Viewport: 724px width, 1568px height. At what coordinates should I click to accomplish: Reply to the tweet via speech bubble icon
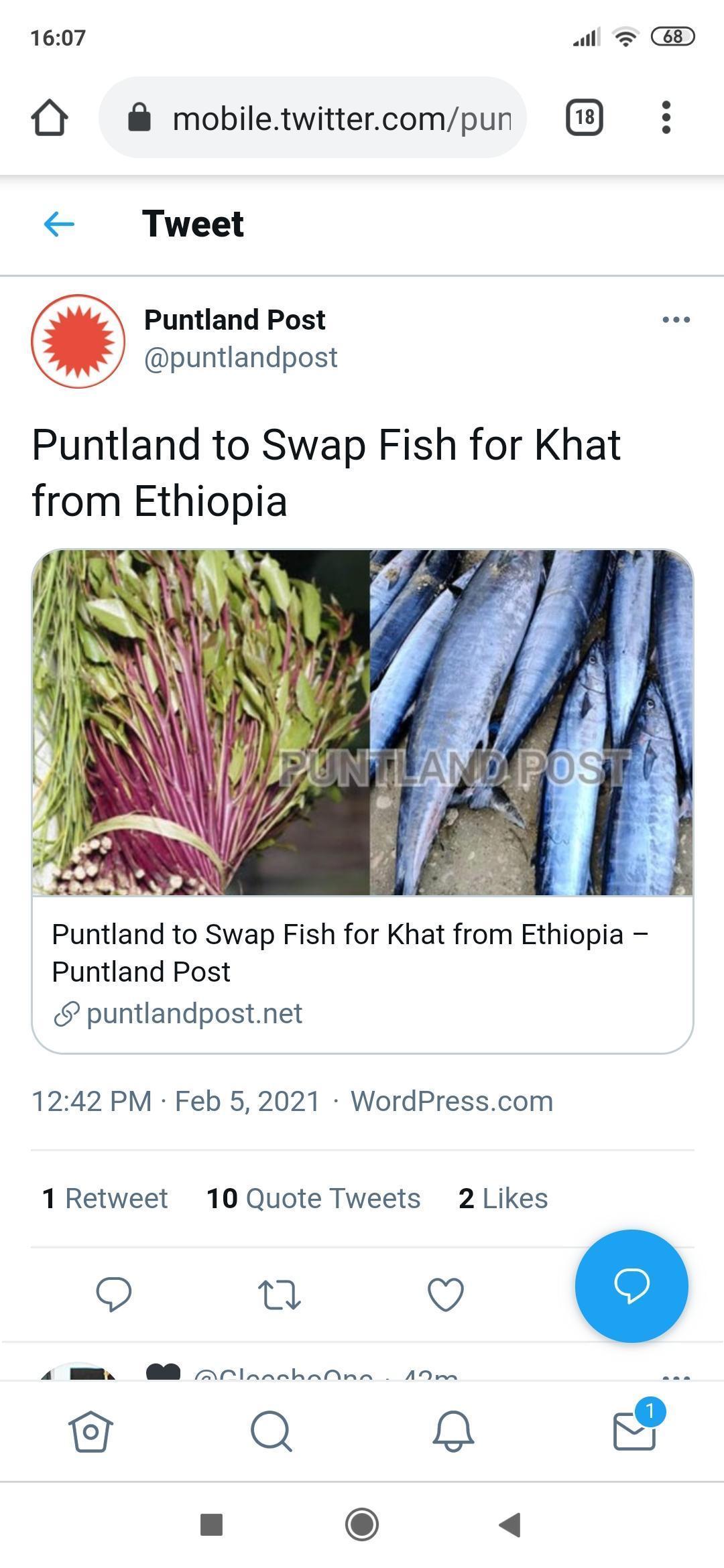pyautogui.click(x=114, y=1293)
